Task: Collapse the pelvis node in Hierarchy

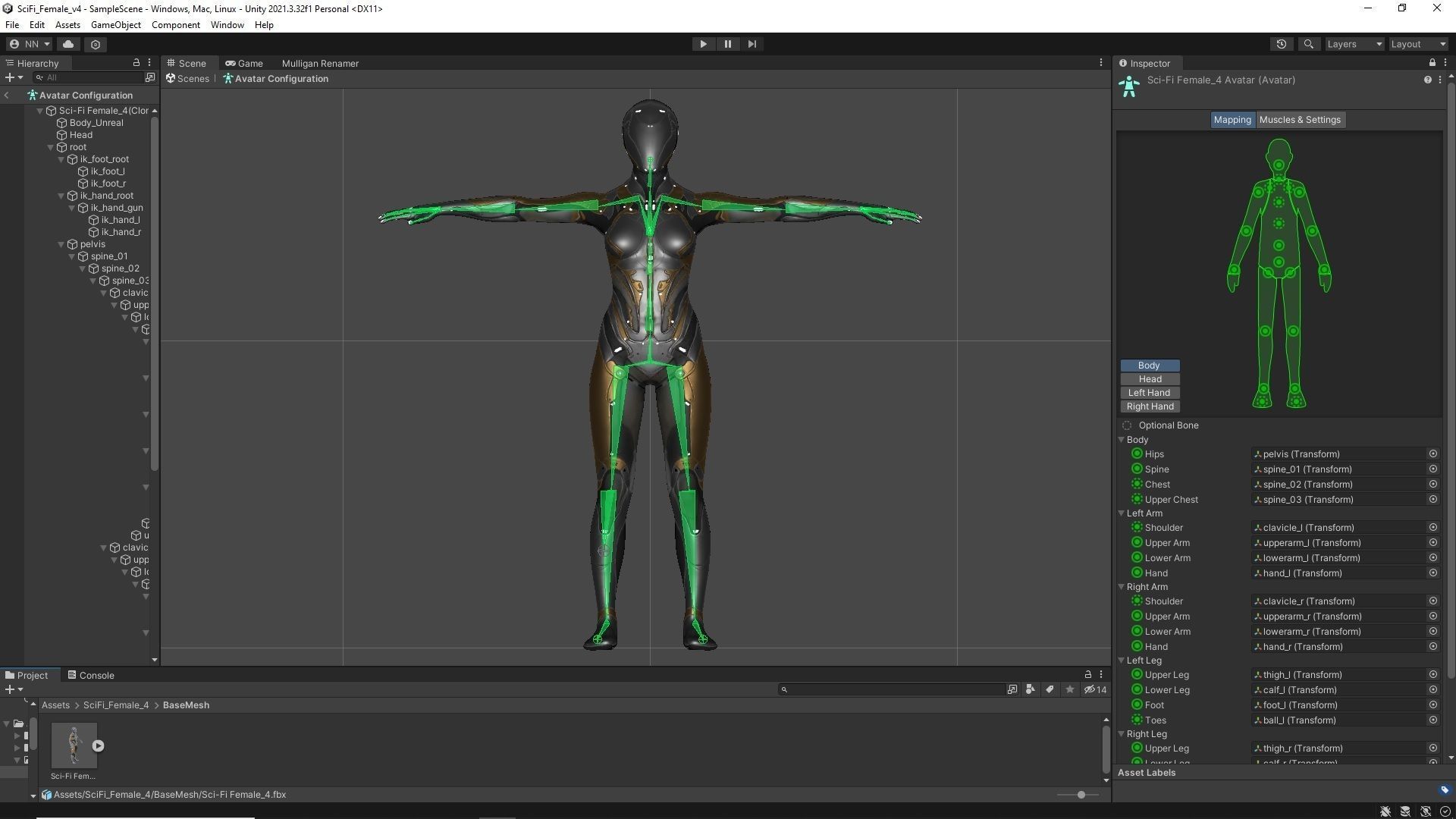Action: (x=61, y=244)
